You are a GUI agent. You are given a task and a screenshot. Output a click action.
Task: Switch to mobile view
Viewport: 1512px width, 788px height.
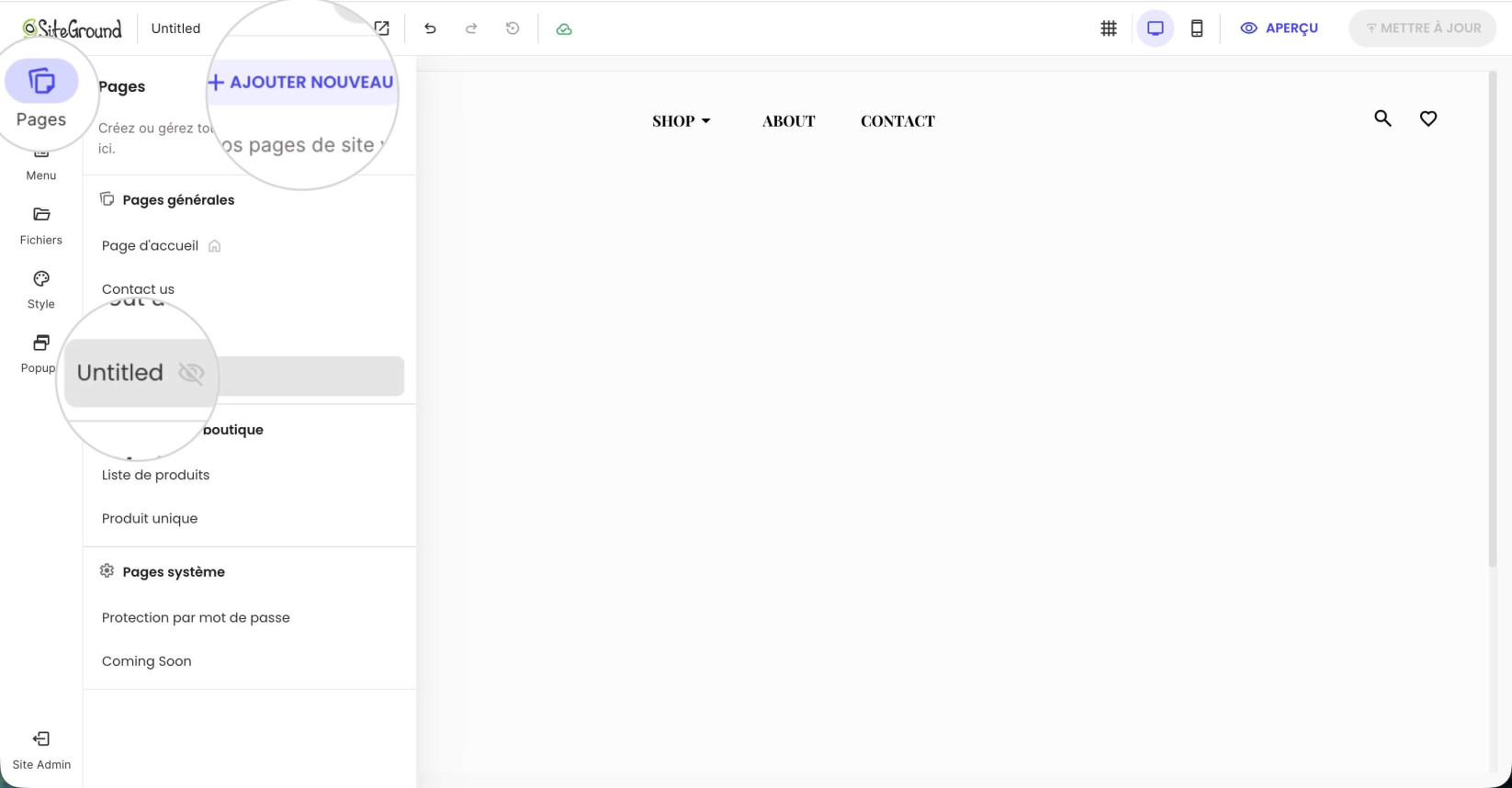1197,28
